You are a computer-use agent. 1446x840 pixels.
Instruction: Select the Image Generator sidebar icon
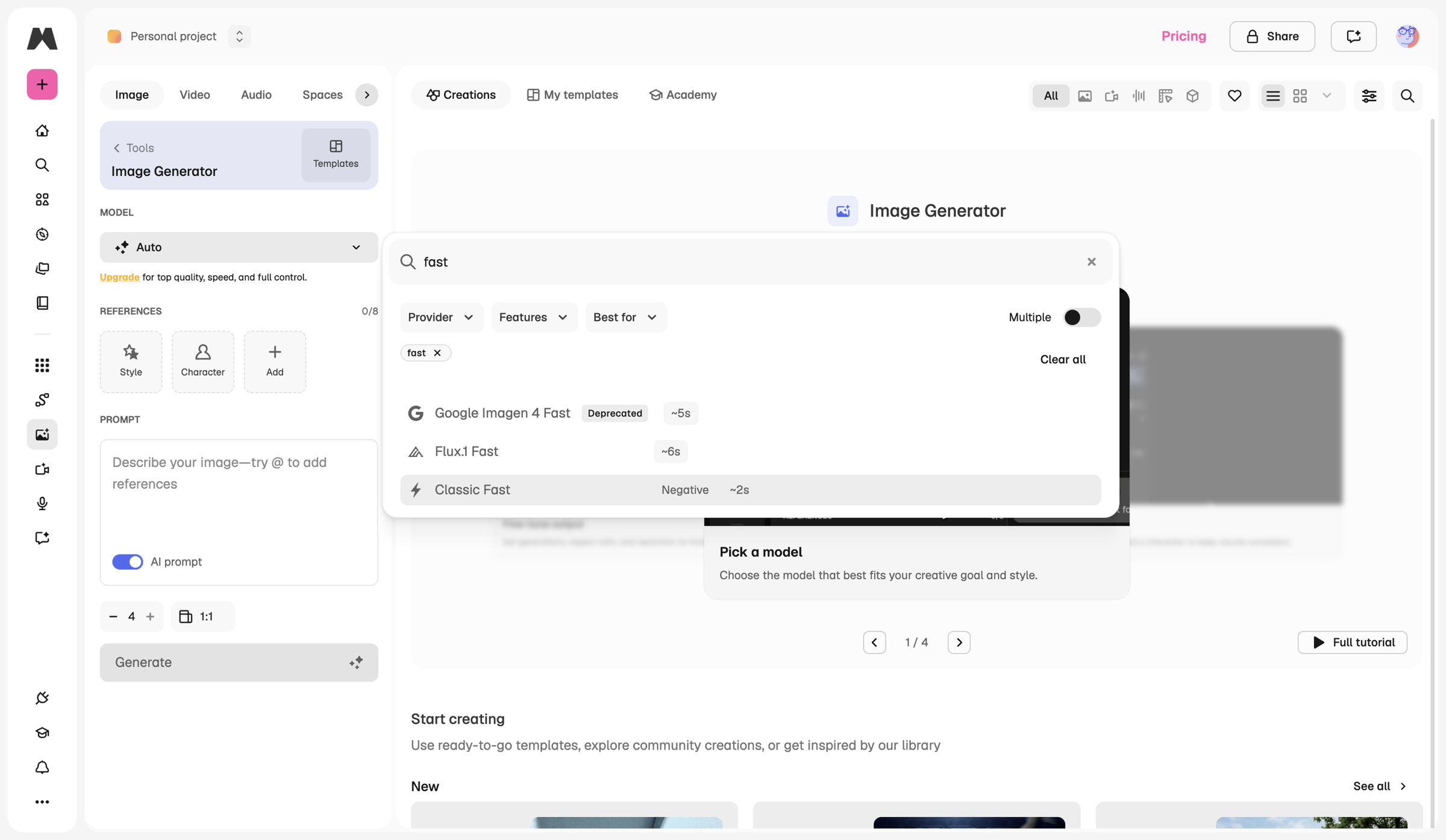tap(42, 434)
